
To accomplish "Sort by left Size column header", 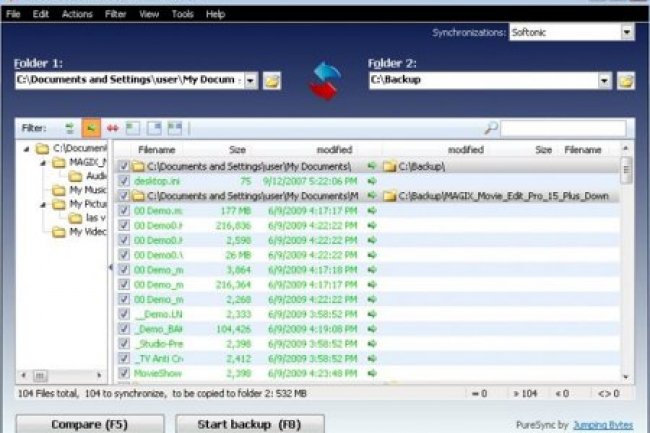I will click(238, 150).
